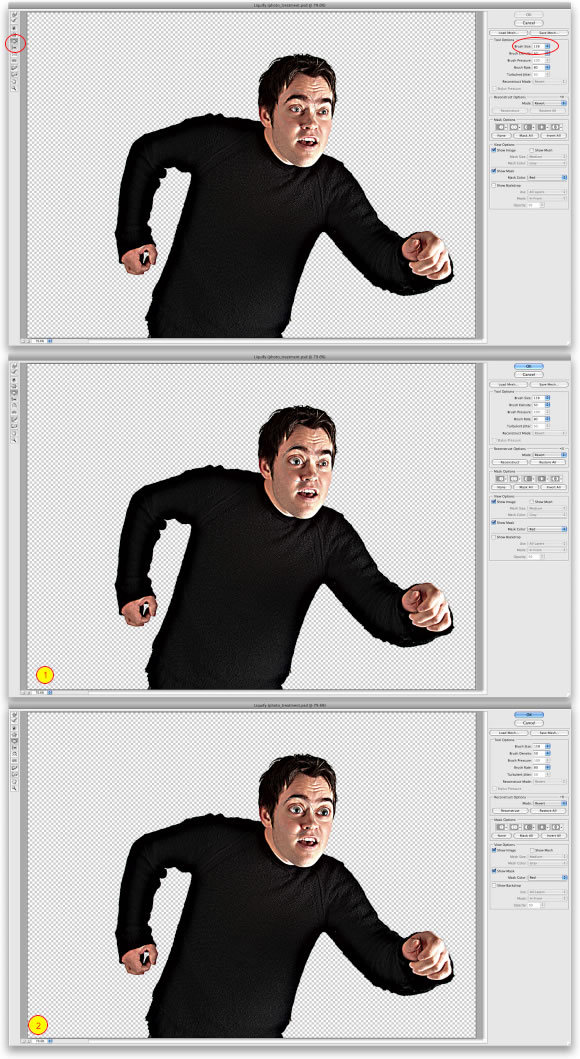Click Save Mesh in the bottom Liquify window

pos(550,733)
